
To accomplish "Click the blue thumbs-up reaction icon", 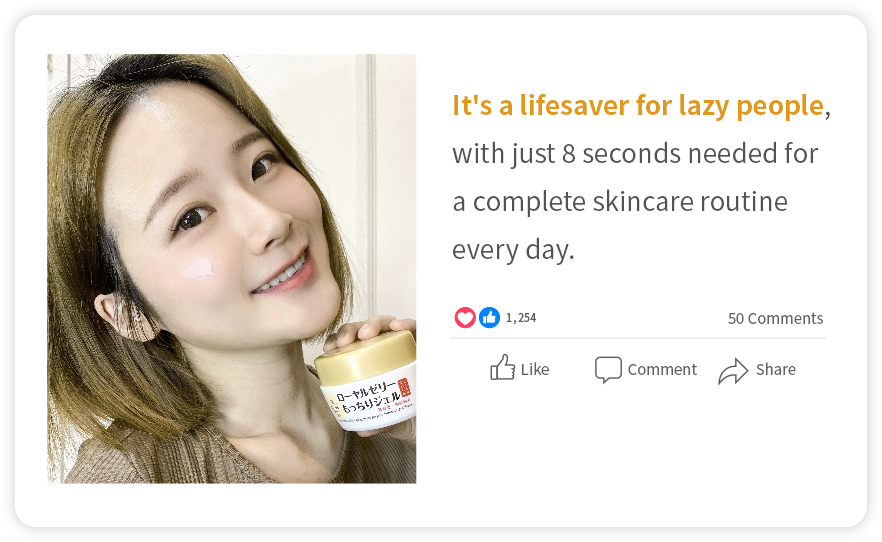I will tap(489, 318).
